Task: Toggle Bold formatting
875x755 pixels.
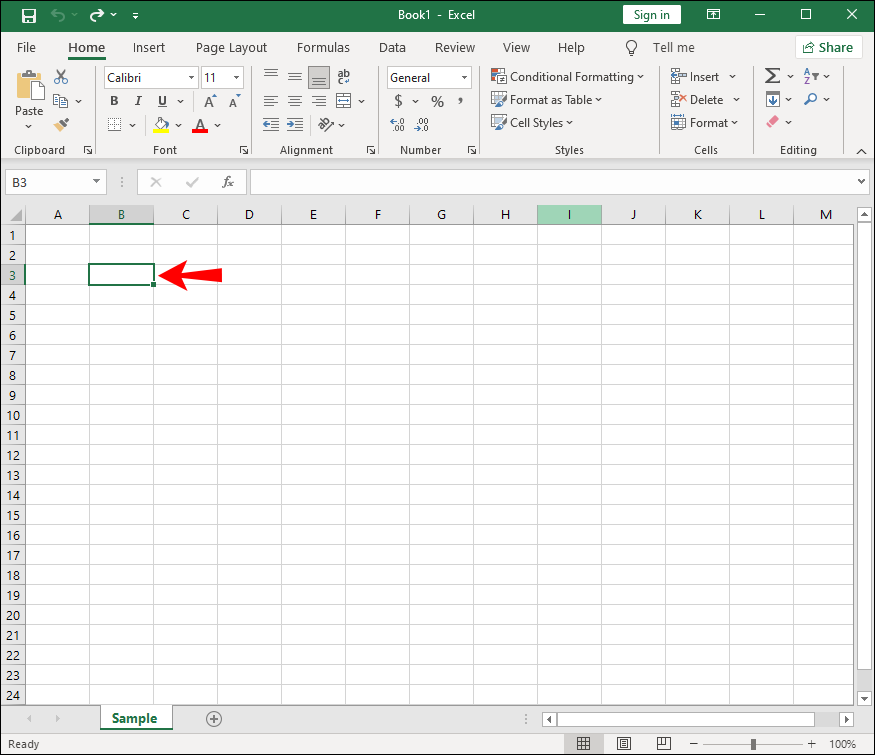Action: 114,101
